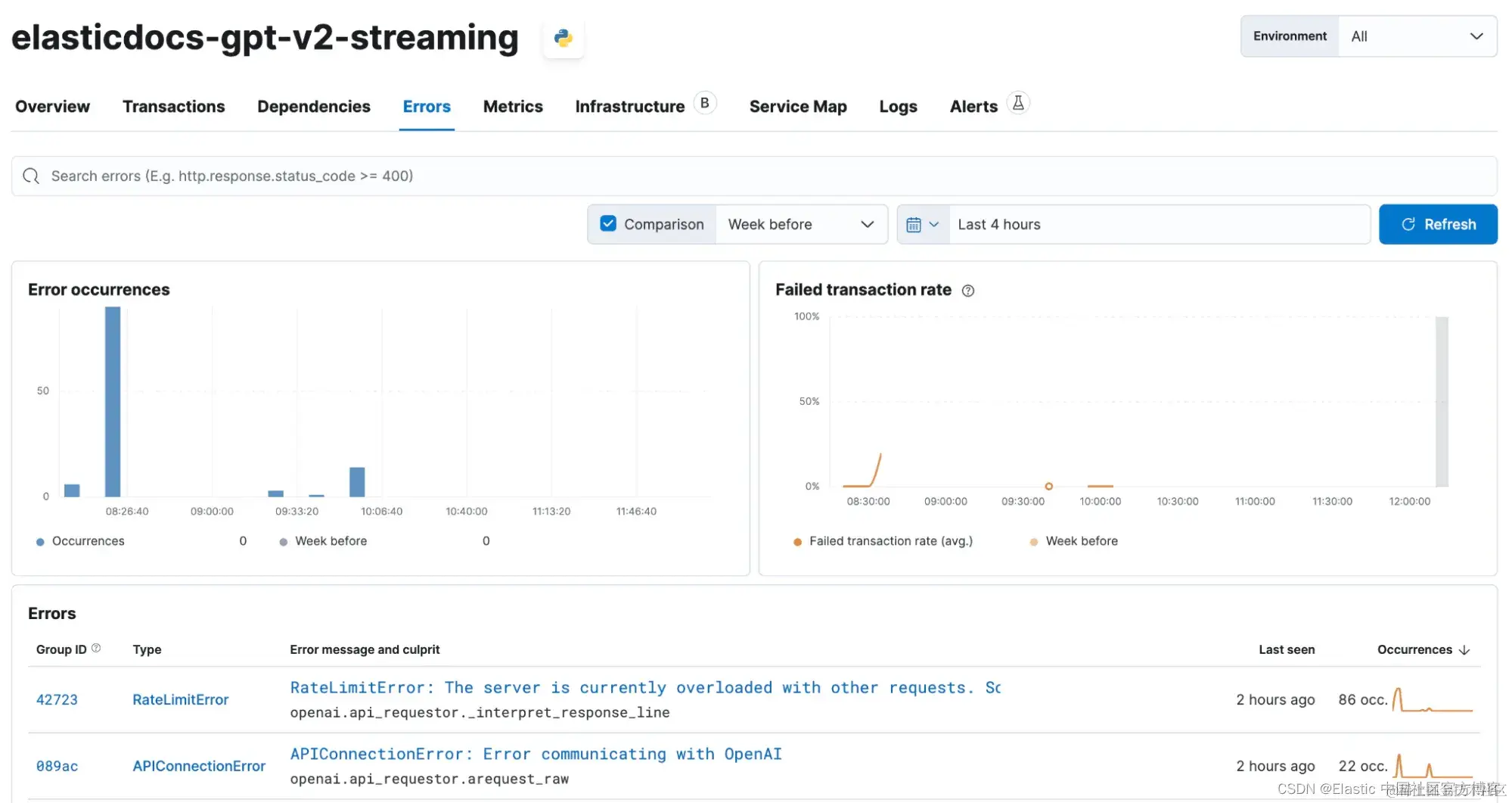This screenshot has width=1512, height=803.
Task: Click the info icon next to Group ID
Action: (96, 649)
